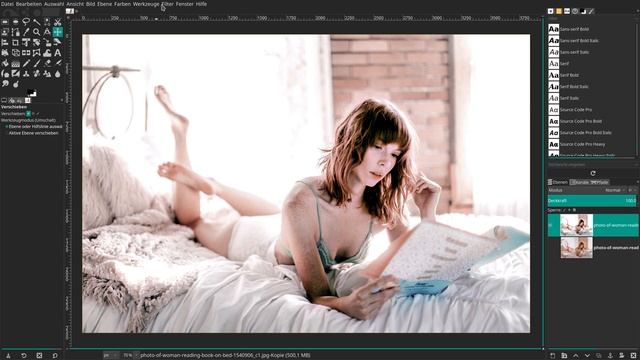The image size is (640, 360).
Task: Select the Free Select lasso tool
Action: pyautogui.click(x=26, y=22)
